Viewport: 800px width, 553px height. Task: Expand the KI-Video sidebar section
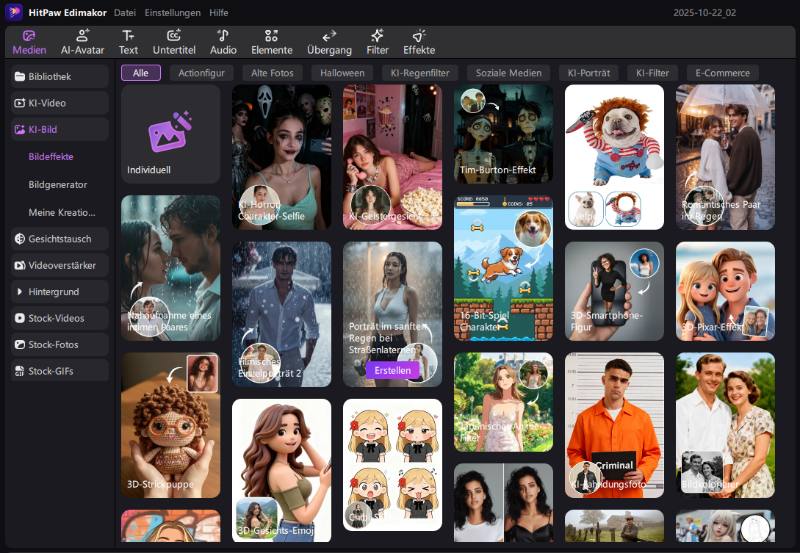click(x=58, y=103)
